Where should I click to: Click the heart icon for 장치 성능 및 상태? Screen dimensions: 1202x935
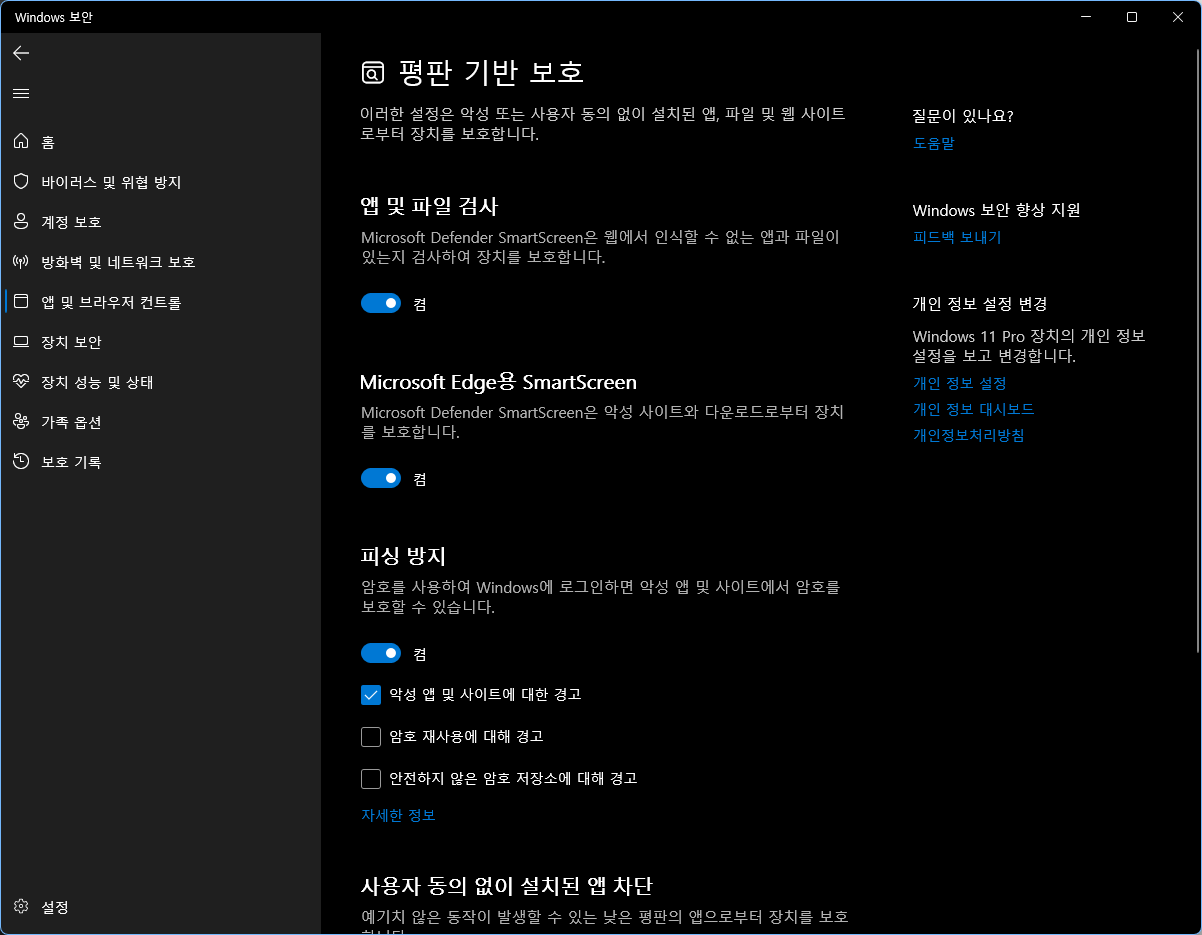pos(21,382)
